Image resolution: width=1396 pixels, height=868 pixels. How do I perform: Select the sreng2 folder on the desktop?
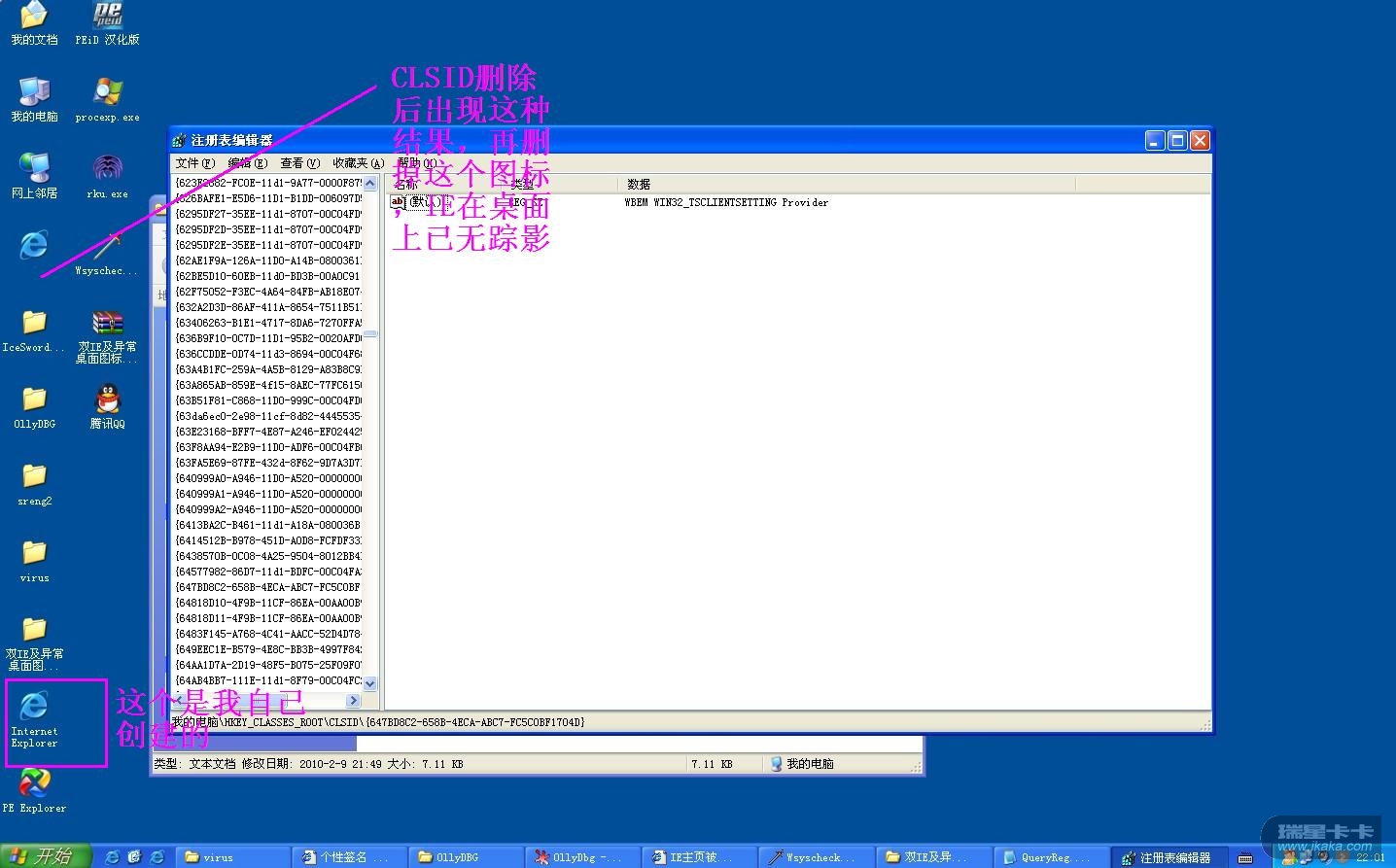coord(34,484)
